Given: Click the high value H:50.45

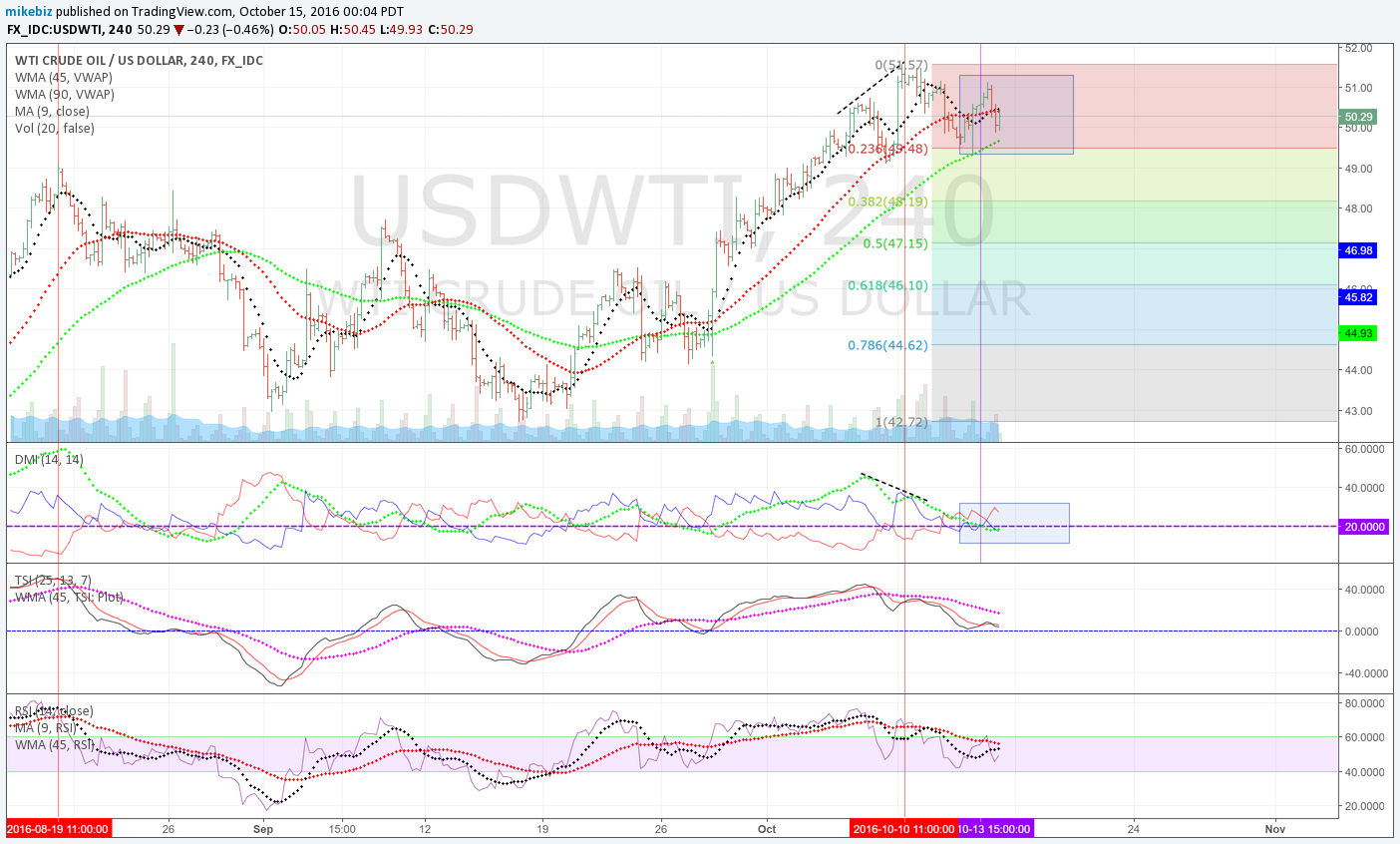Looking at the screenshot, I should tap(353, 29).
